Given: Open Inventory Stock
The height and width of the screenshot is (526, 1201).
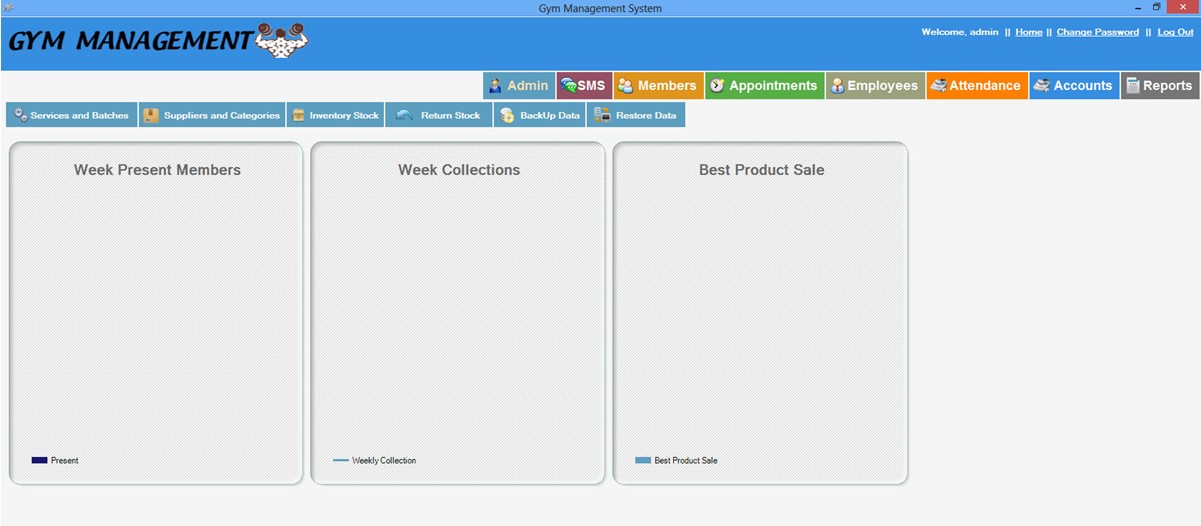Looking at the screenshot, I should click(335, 115).
